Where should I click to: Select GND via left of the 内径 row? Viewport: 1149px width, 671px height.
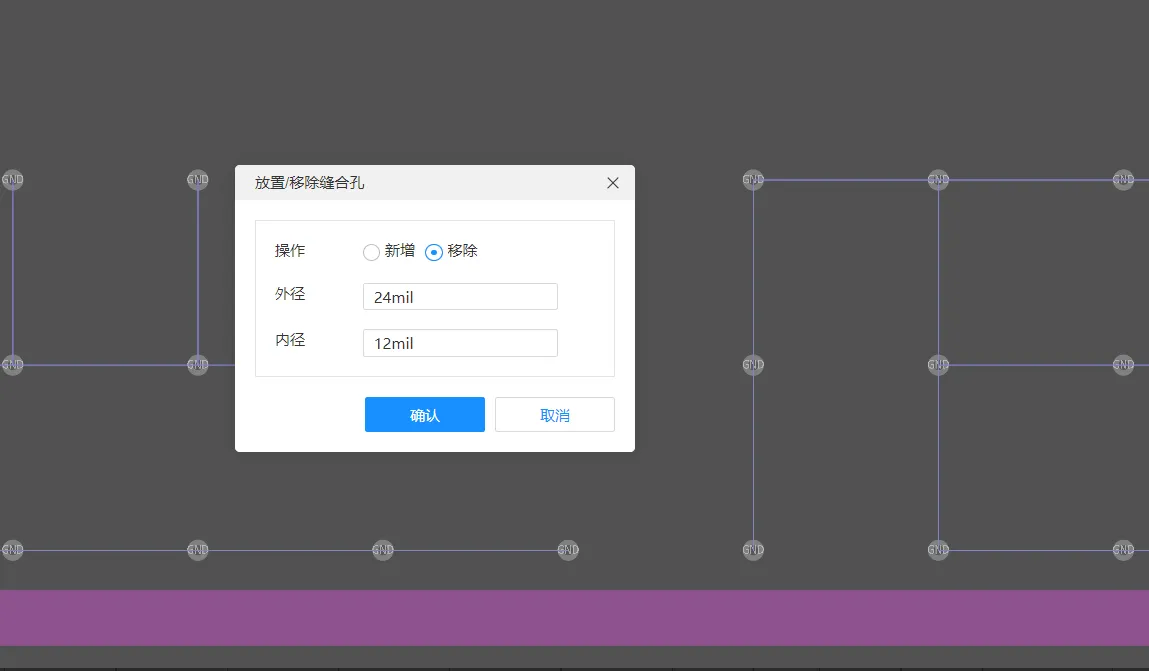click(x=198, y=365)
